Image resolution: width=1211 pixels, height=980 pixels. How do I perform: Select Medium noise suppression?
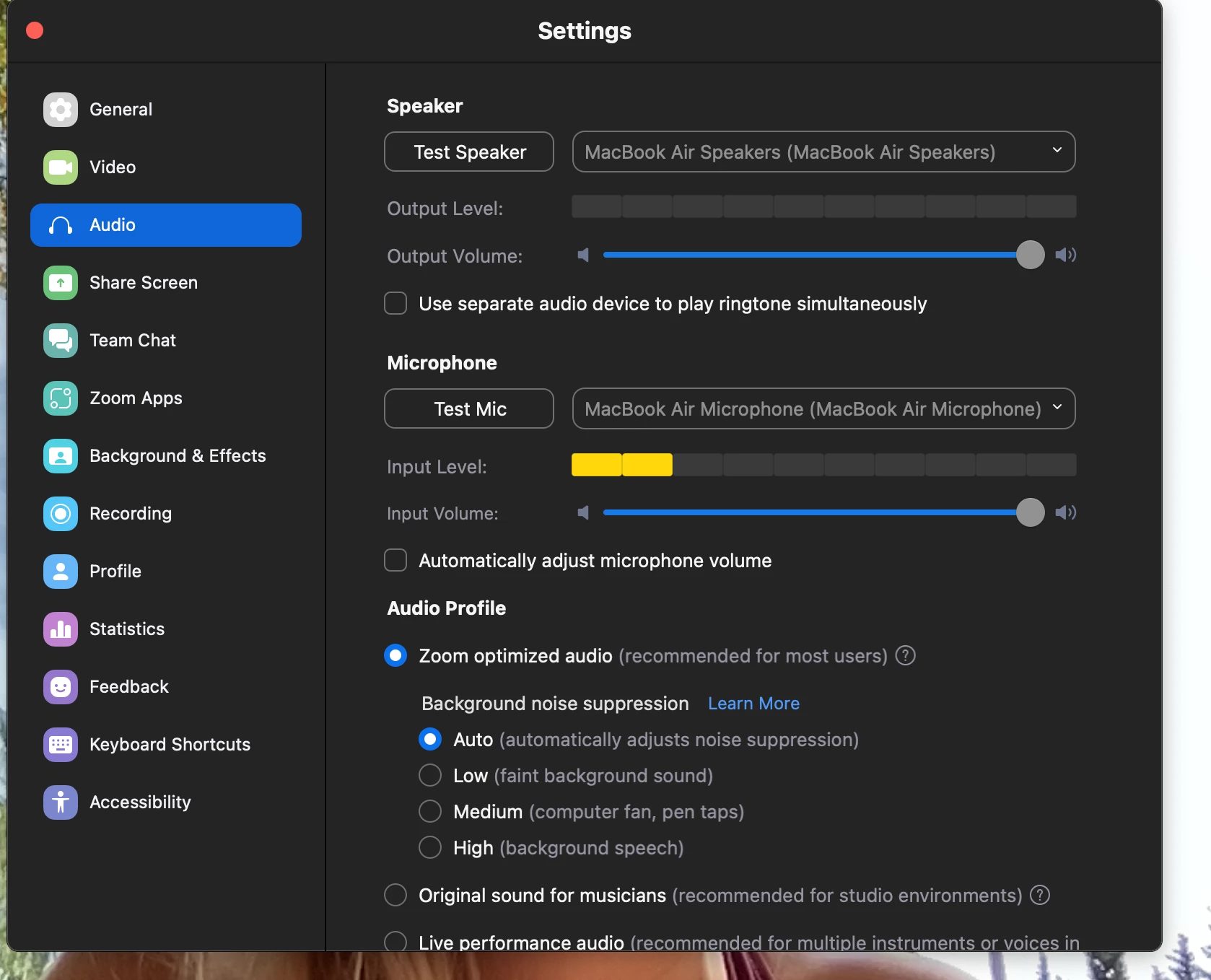click(430, 811)
